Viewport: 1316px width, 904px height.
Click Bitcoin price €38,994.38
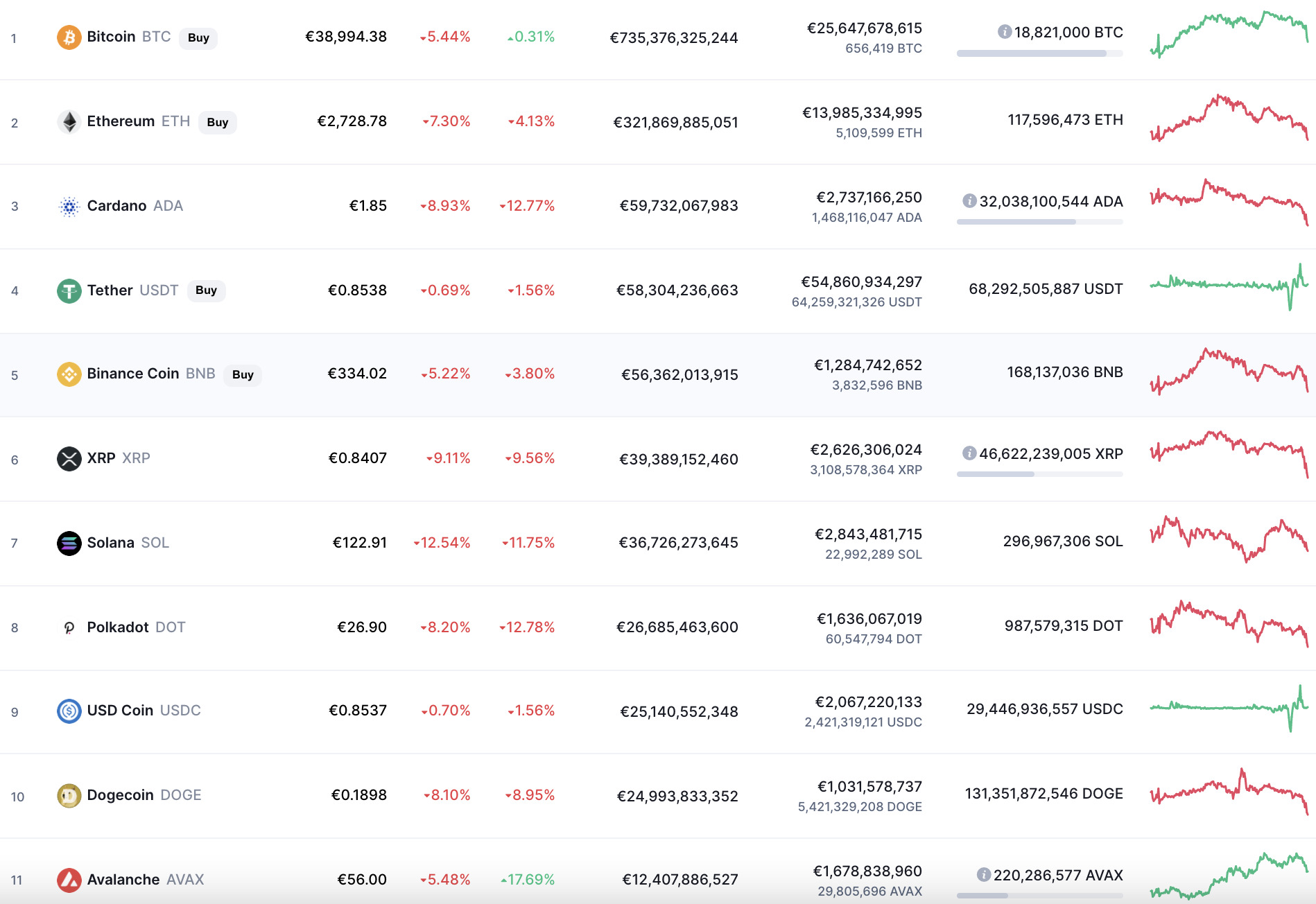[x=346, y=37]
